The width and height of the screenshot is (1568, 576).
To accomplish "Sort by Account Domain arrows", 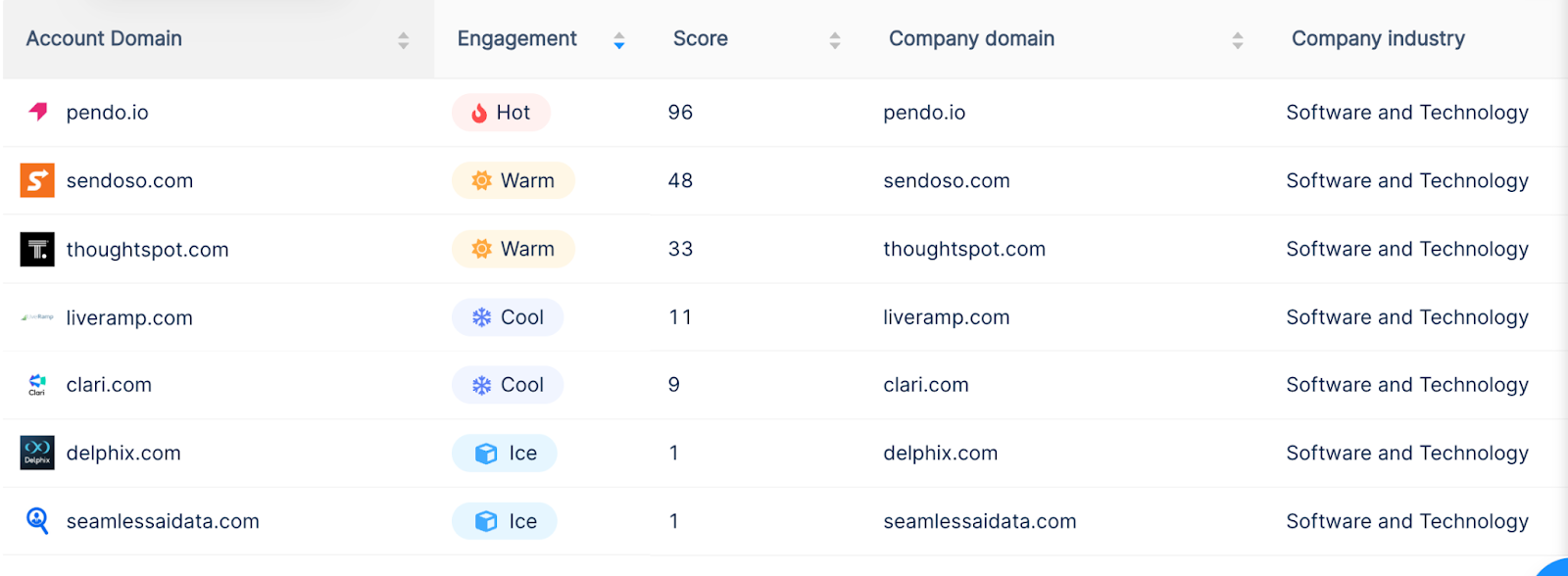I will pyautogui.click(x=403, y=40).
